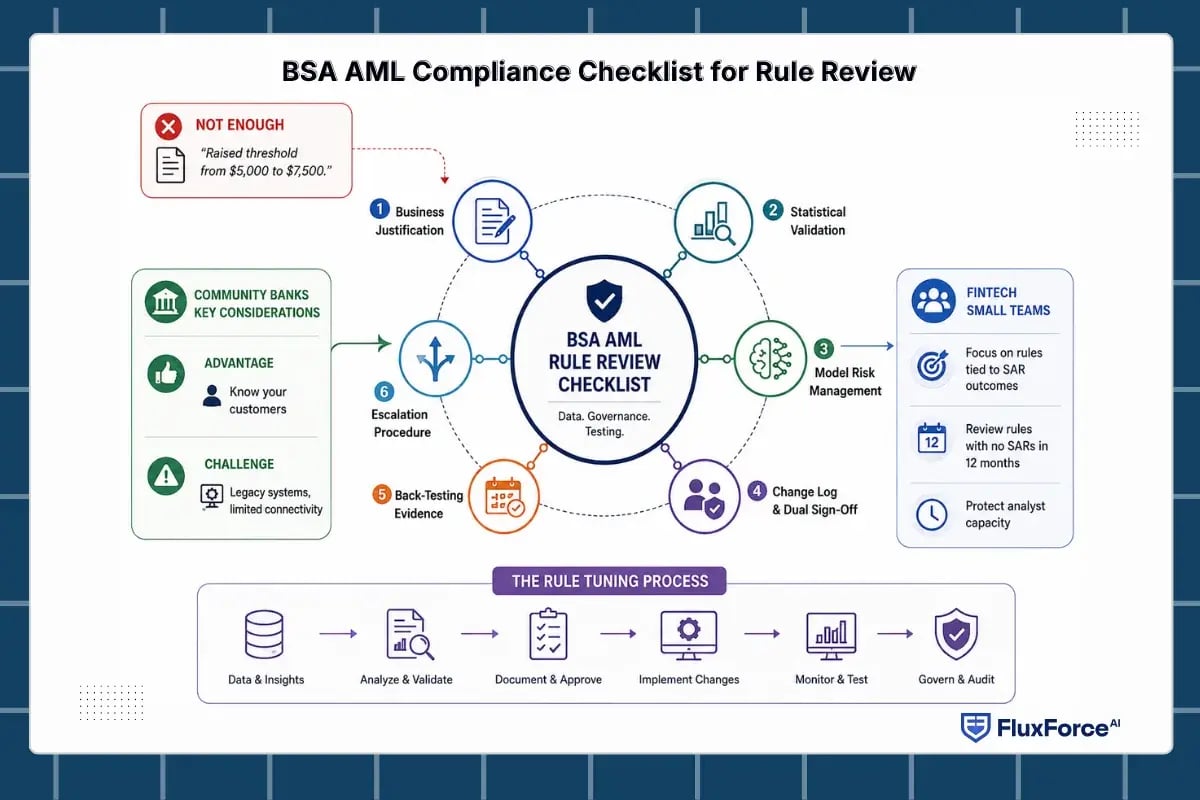Click the Data & Insights label
1200x800 pixels.
pos(266,680)
